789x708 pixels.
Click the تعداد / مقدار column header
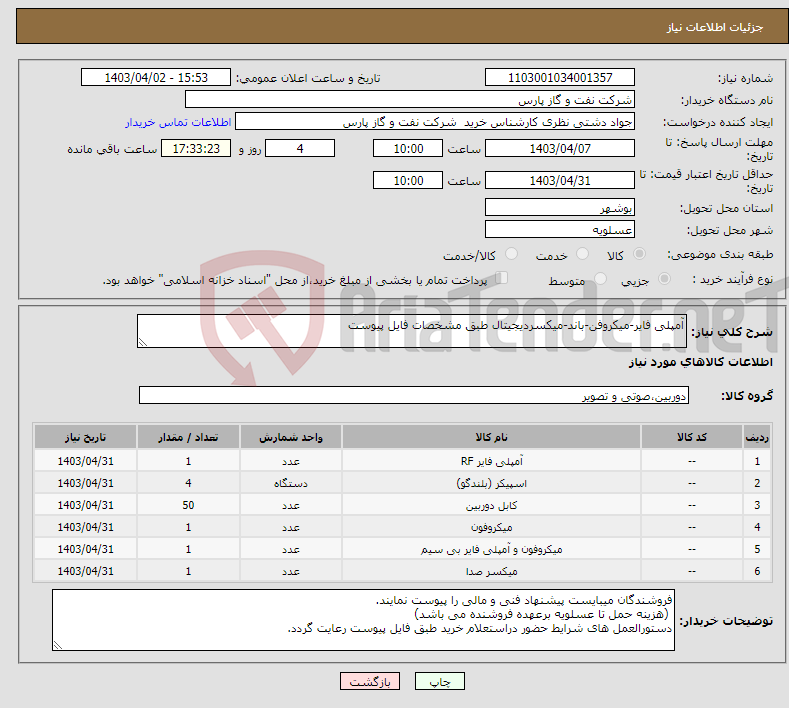(x=188, y=437)
